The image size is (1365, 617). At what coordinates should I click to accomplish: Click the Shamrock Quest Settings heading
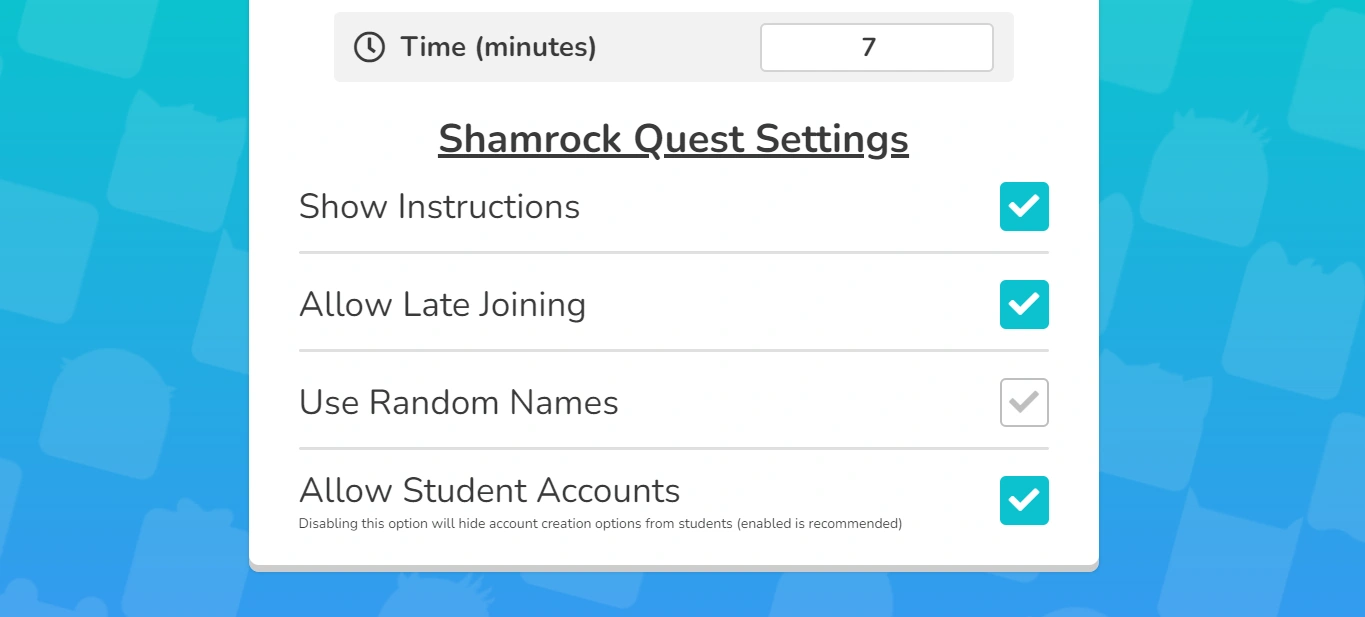(x=673, y=139)
